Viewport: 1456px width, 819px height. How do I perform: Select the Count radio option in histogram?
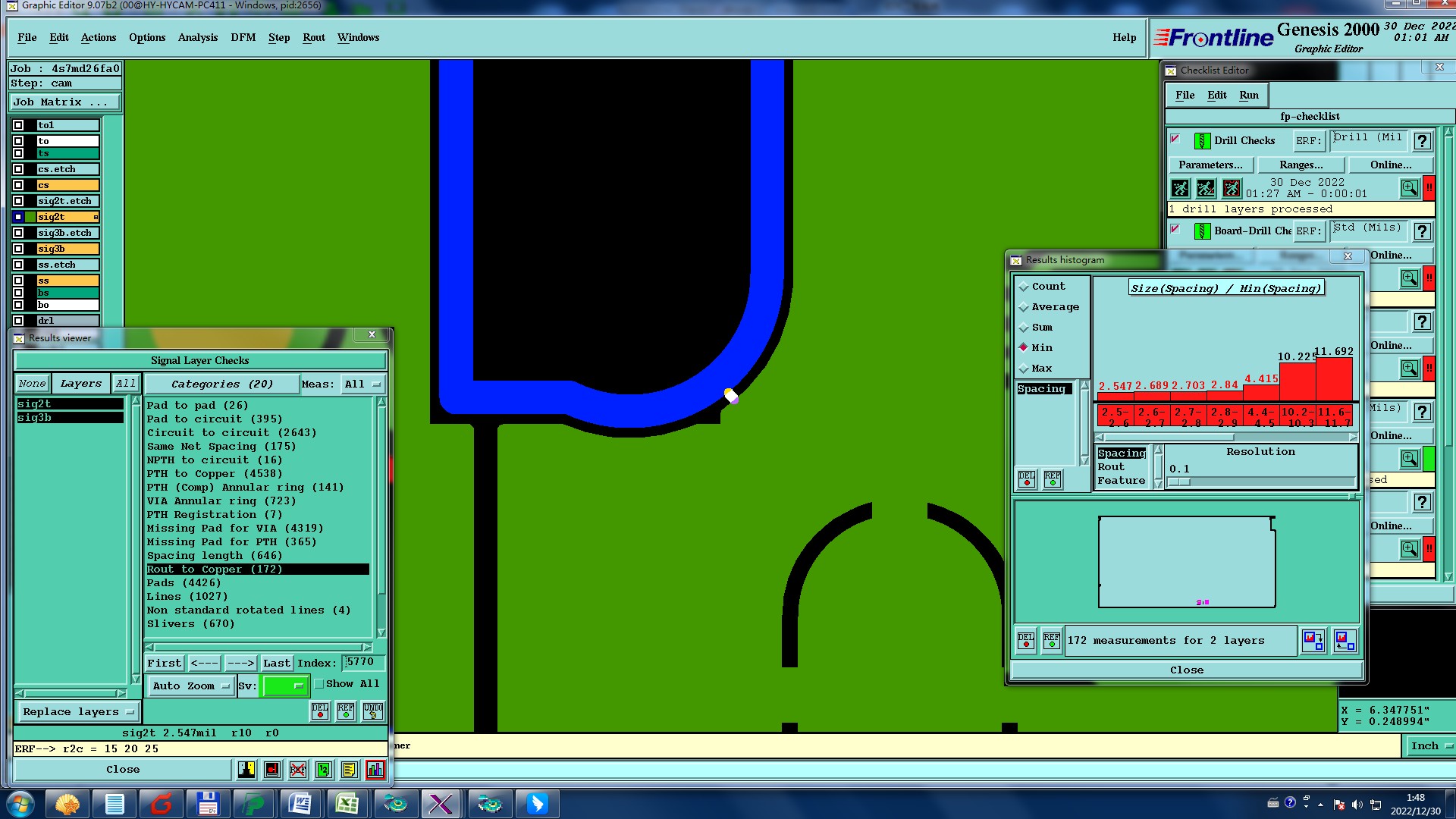tap(1024, 287)
